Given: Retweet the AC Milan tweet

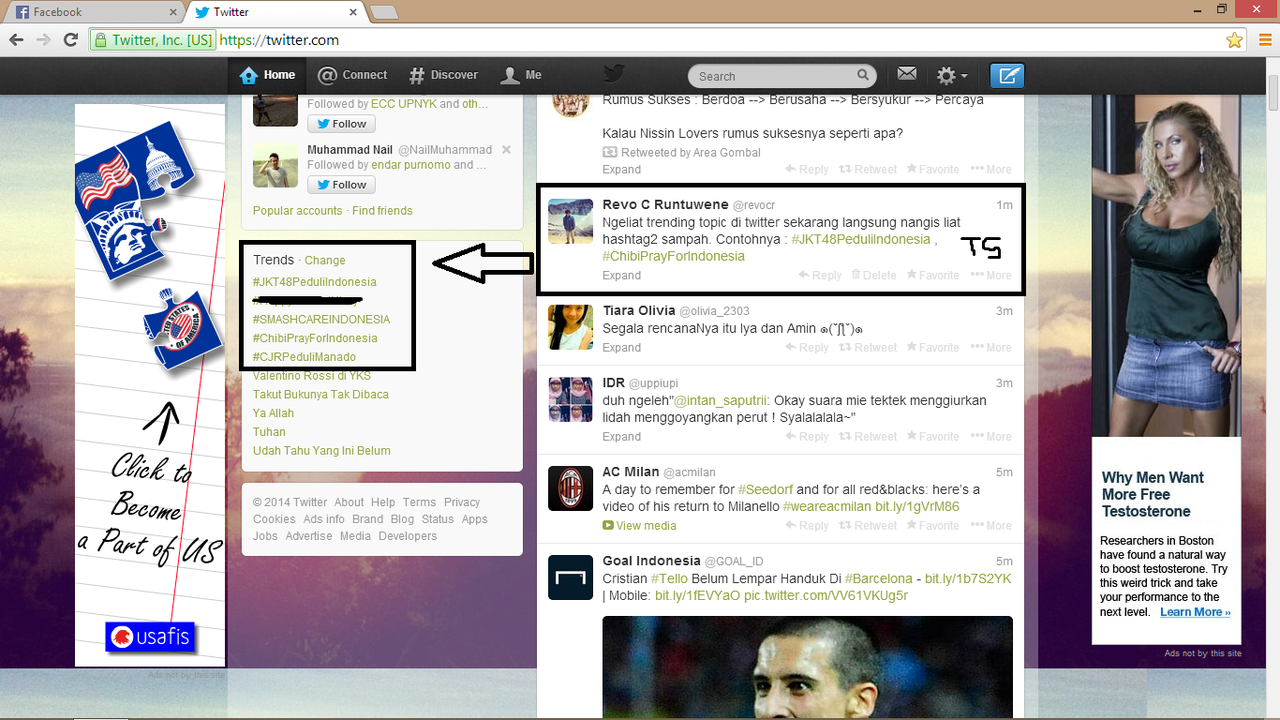Looking at the screenshot, I should point(868,526).
